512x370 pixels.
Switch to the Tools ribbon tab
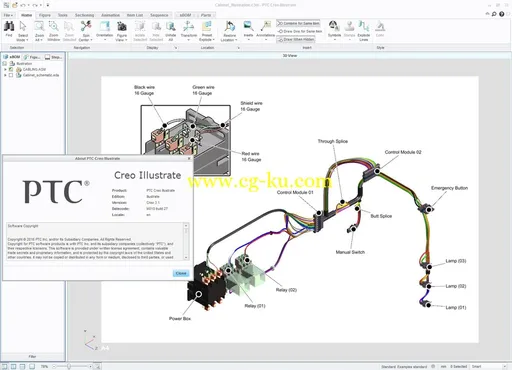click(62, 15)
